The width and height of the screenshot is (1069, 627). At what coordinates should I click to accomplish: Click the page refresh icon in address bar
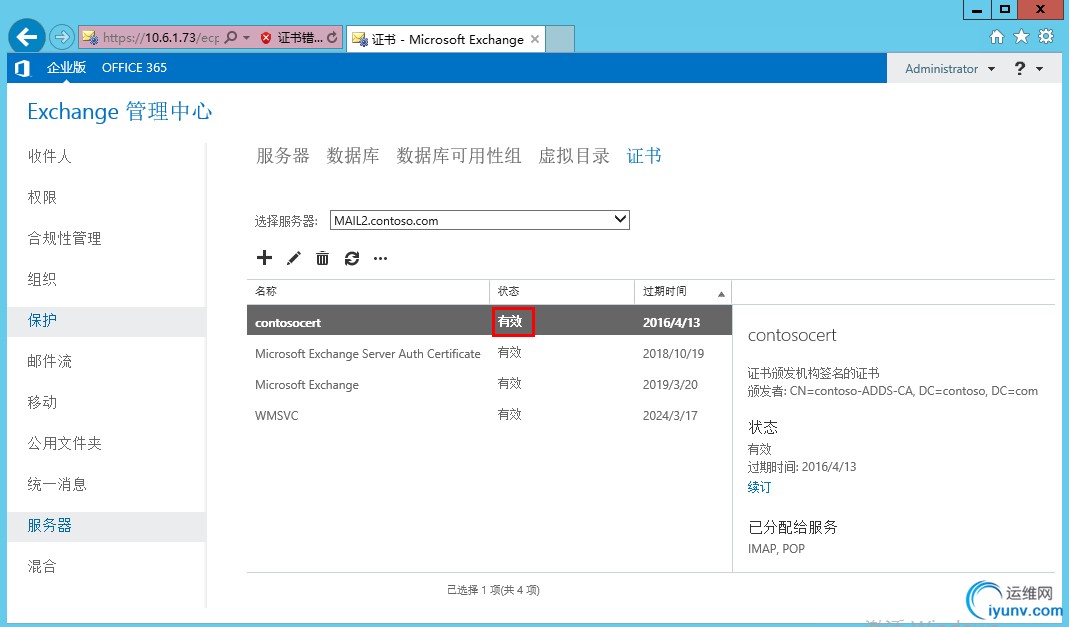coord(332,37)
